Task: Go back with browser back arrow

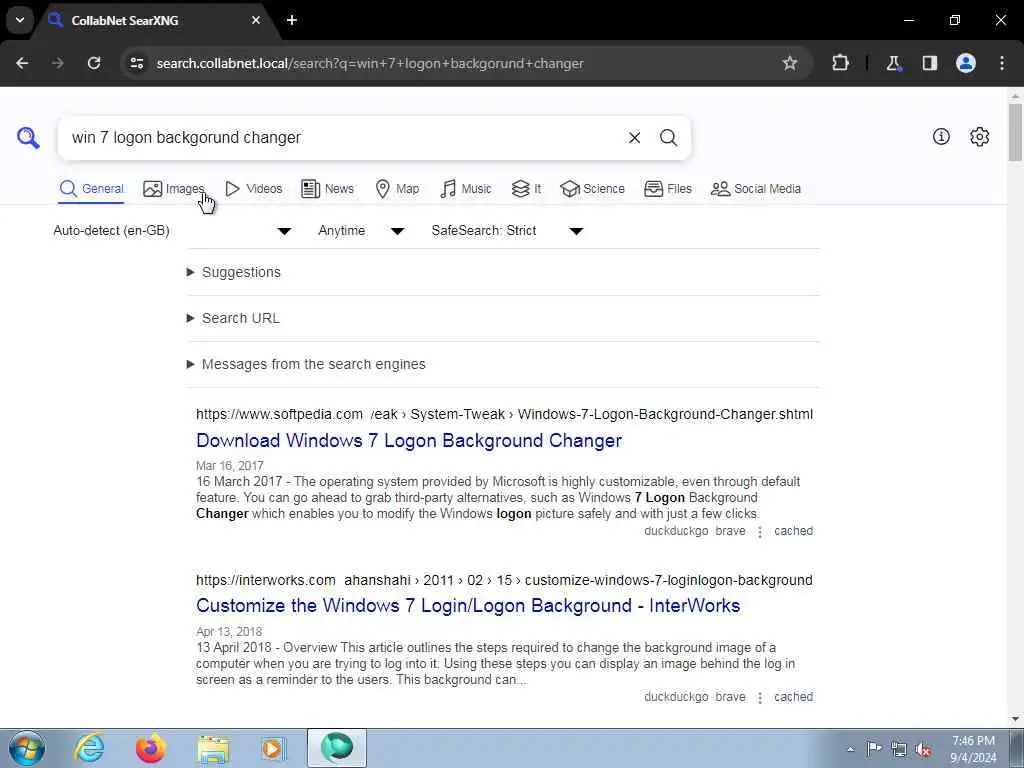Action: (22, 63)
